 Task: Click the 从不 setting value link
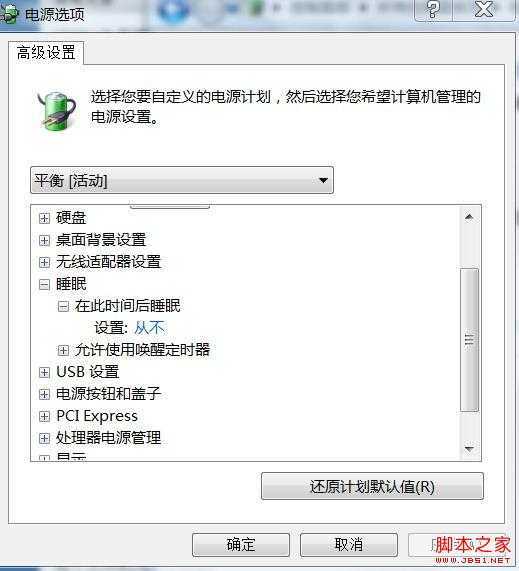click(150, 328)
